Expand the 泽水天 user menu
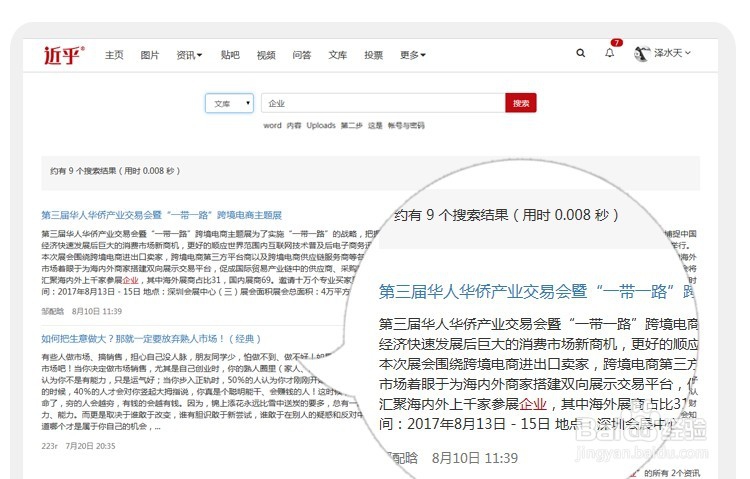Viewport: 750px width, 479px height. tap(672, 53)
